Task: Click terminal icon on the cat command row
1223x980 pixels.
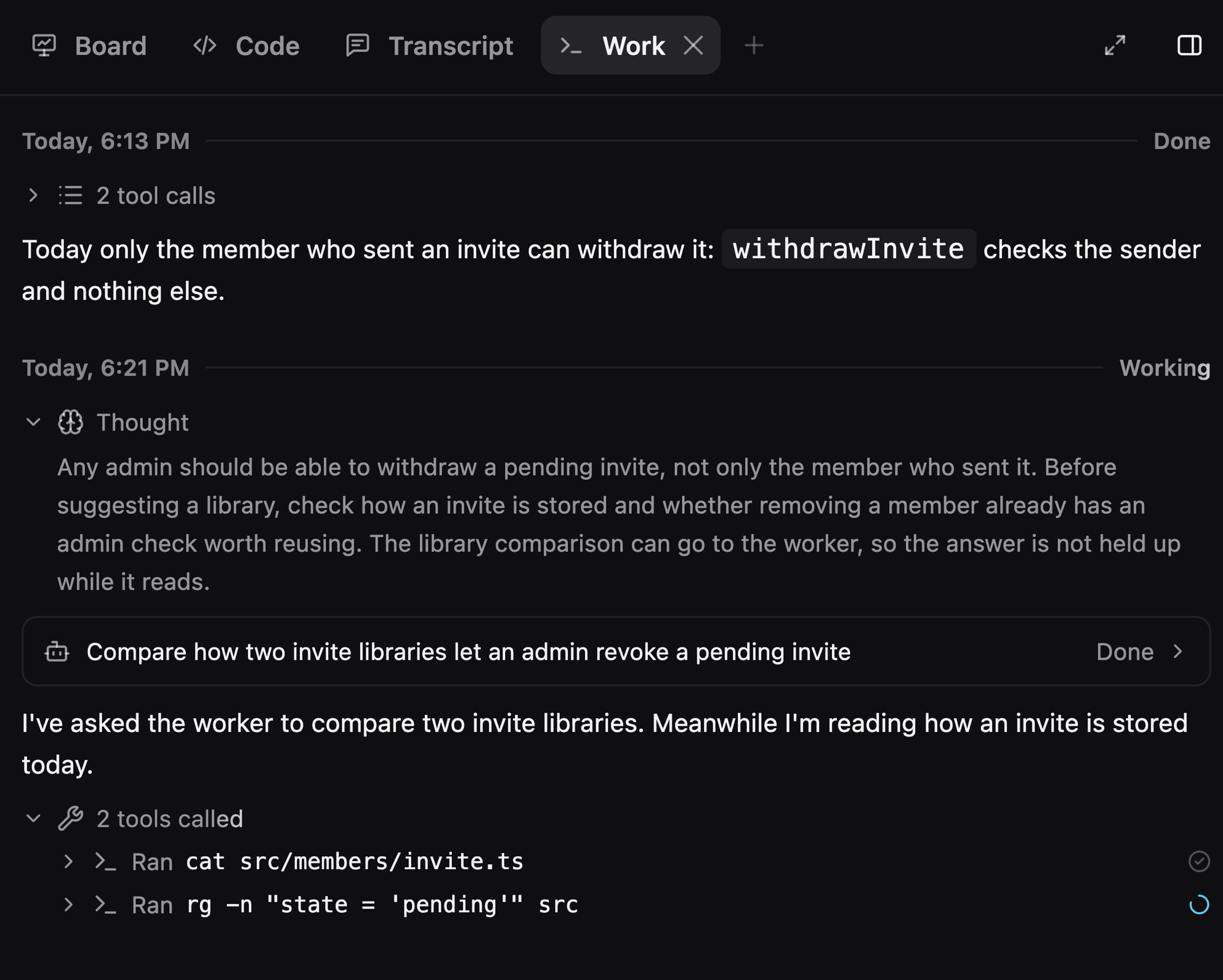Action: [105, 862]
